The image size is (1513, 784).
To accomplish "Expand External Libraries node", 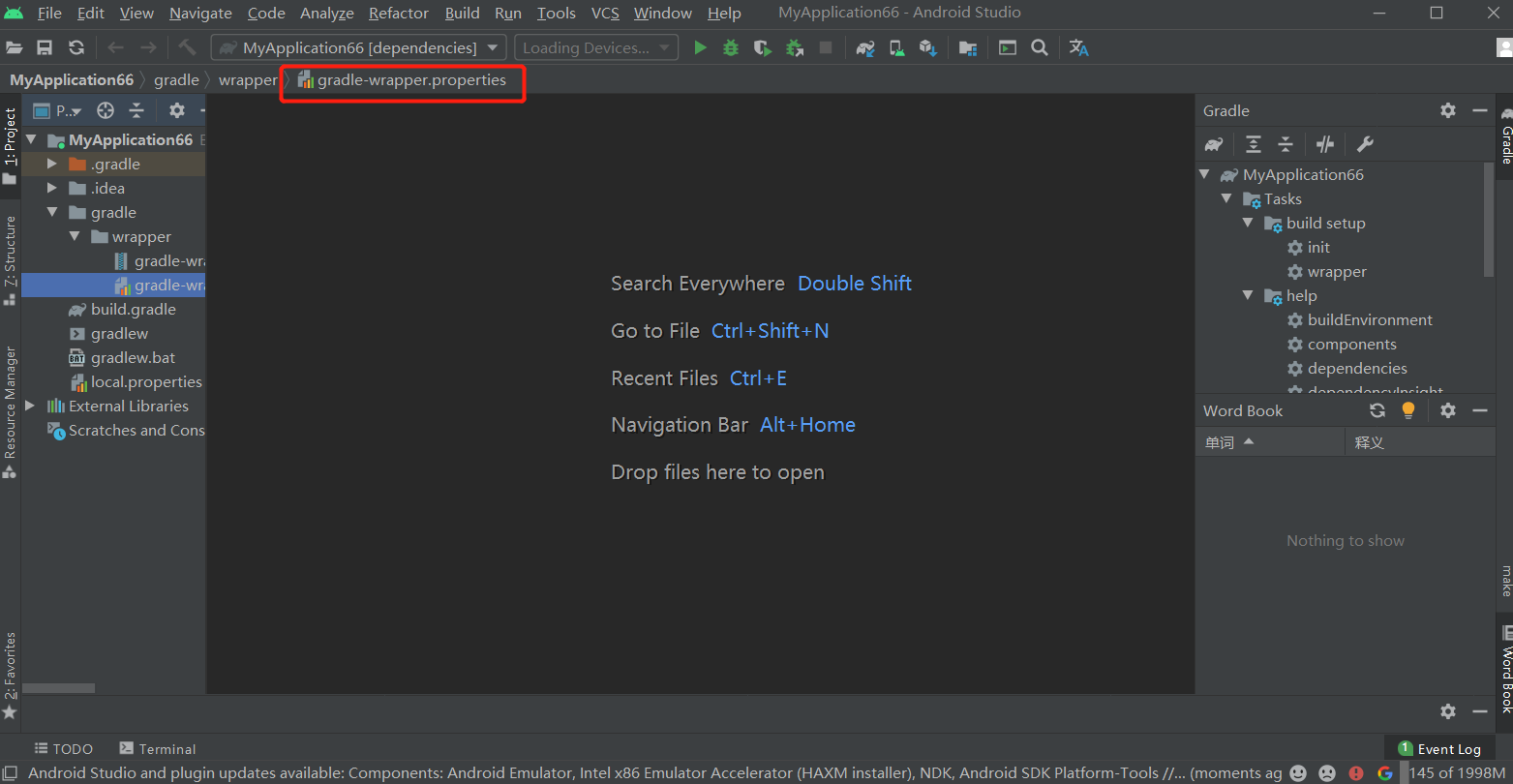I will (30, 407).
